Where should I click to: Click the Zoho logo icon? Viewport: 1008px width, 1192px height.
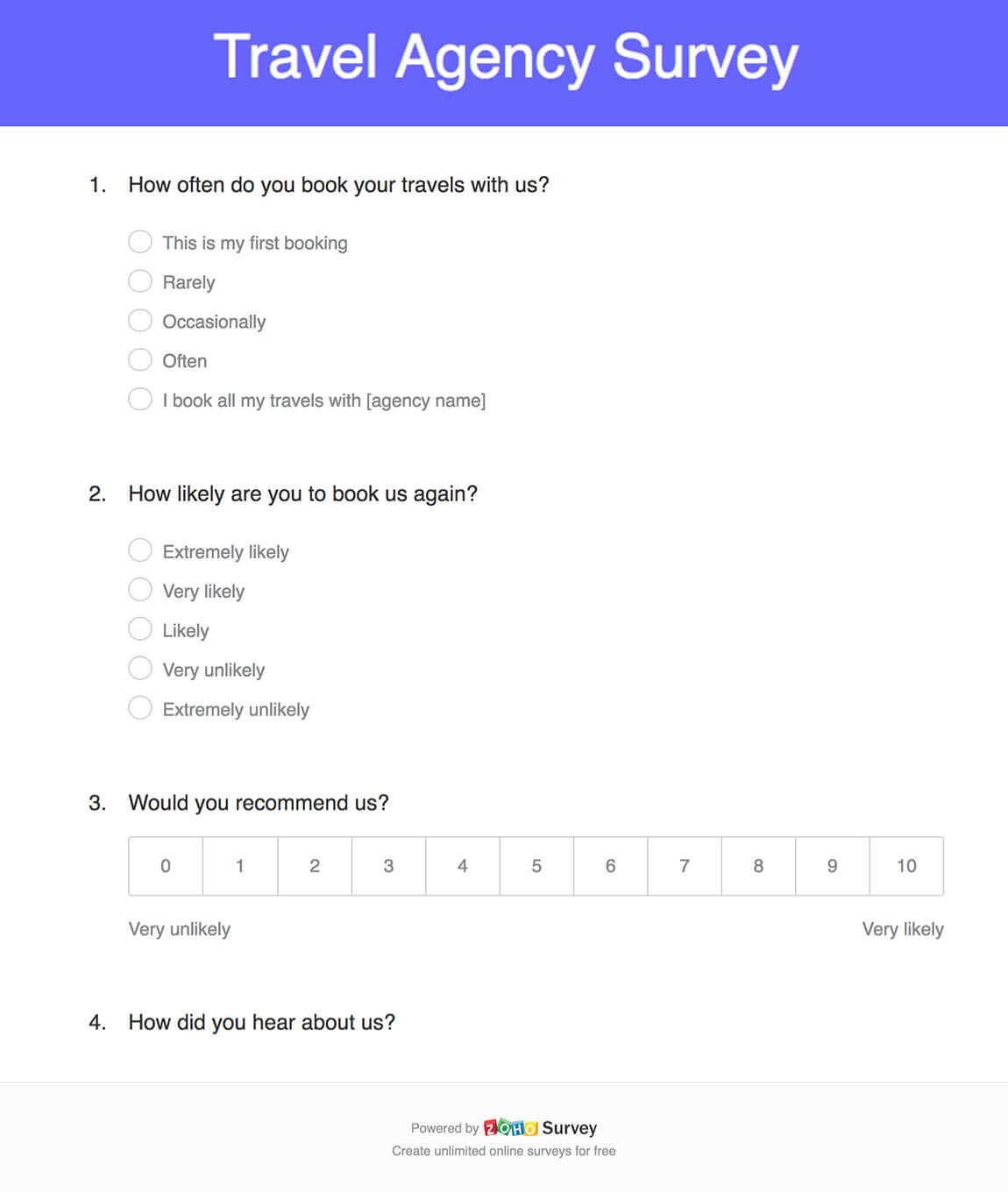point(510,1128)
